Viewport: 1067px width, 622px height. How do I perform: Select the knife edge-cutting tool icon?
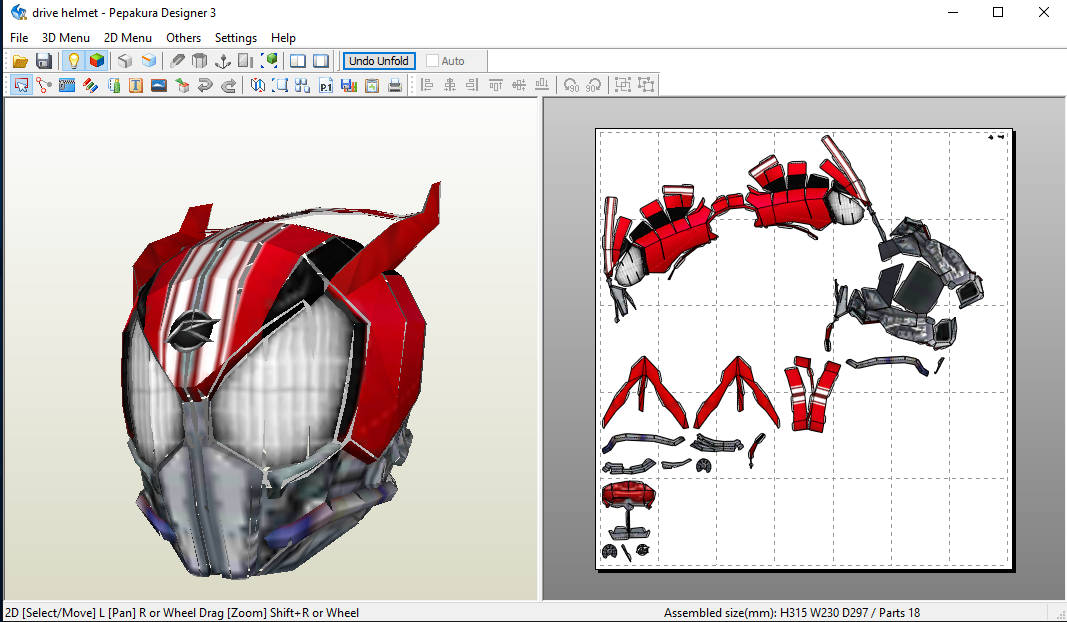(x=177, y=61)
